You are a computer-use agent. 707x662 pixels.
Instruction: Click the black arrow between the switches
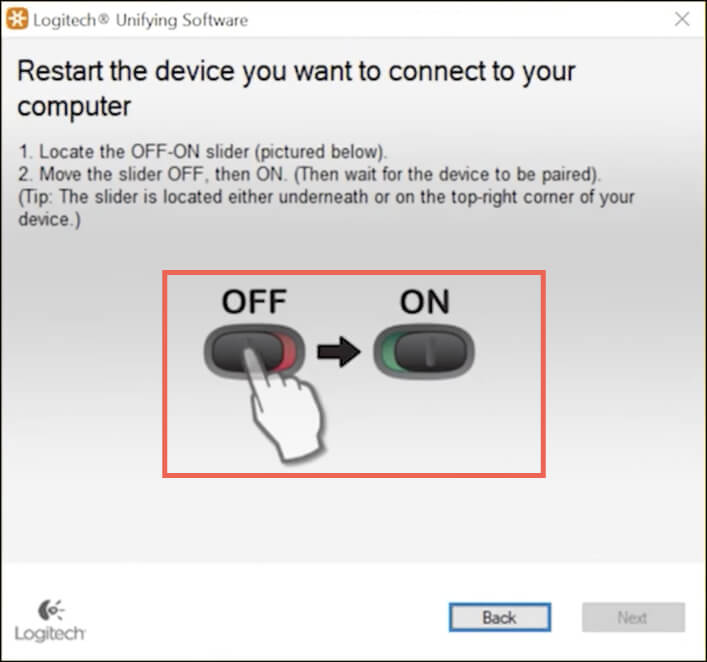[x=339, y=352]
